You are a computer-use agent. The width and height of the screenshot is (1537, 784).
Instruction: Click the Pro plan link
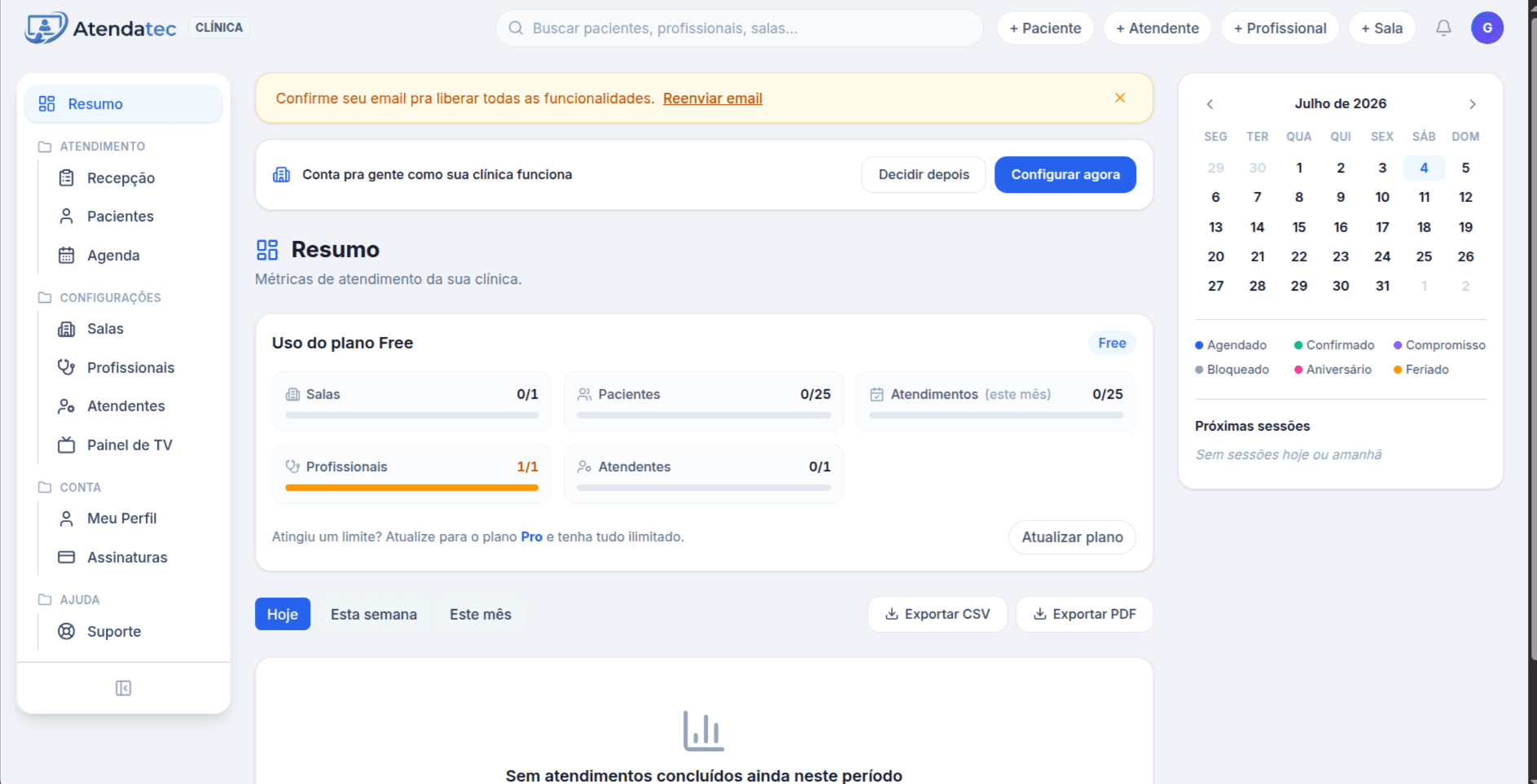click(532, 537)
